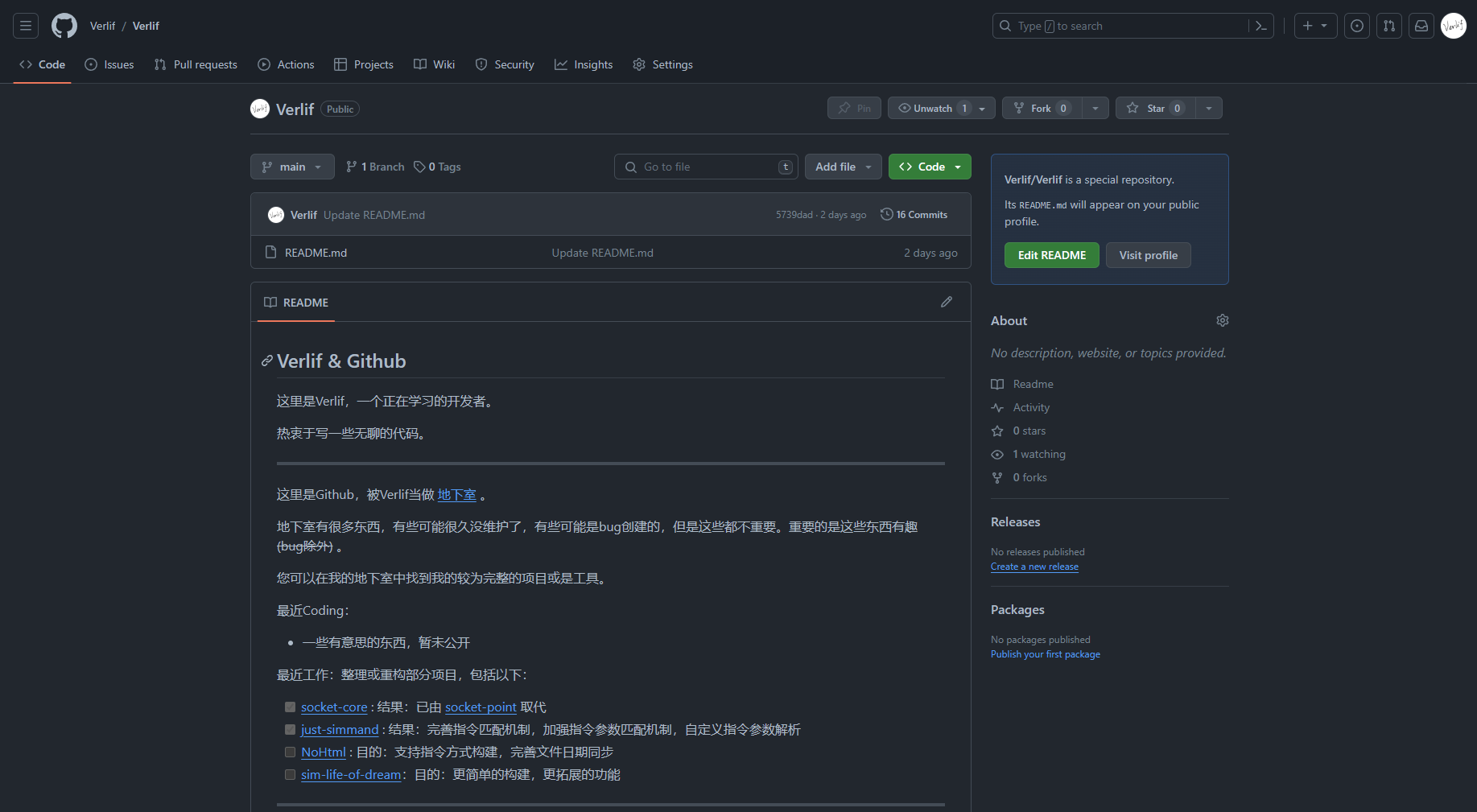Check the sim-life-of-dream task checkbox
1477x812 pixels.
coord(290,774)
